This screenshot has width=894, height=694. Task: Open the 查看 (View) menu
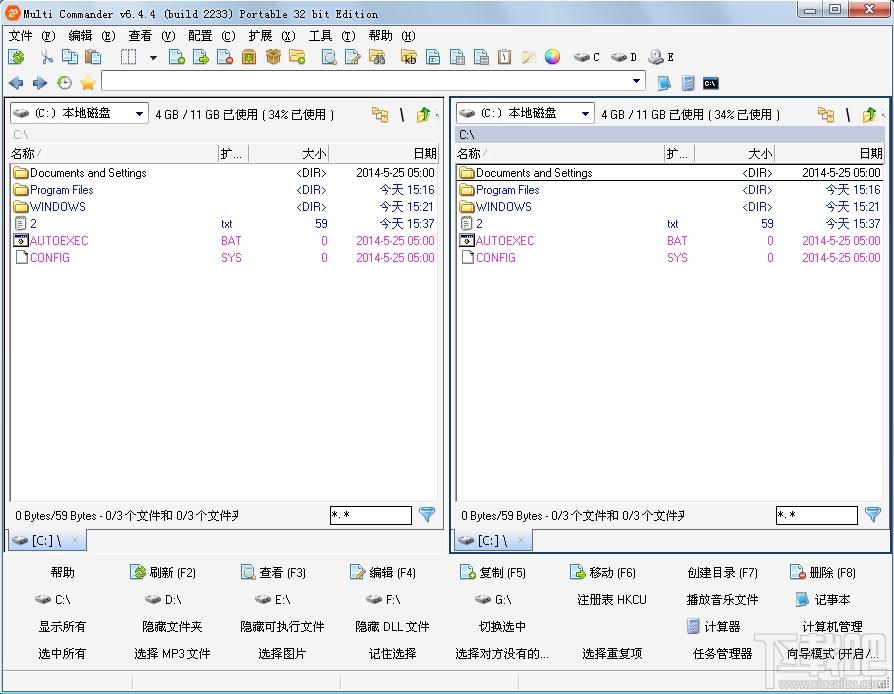pyautogui.click(x=151, y=35)
